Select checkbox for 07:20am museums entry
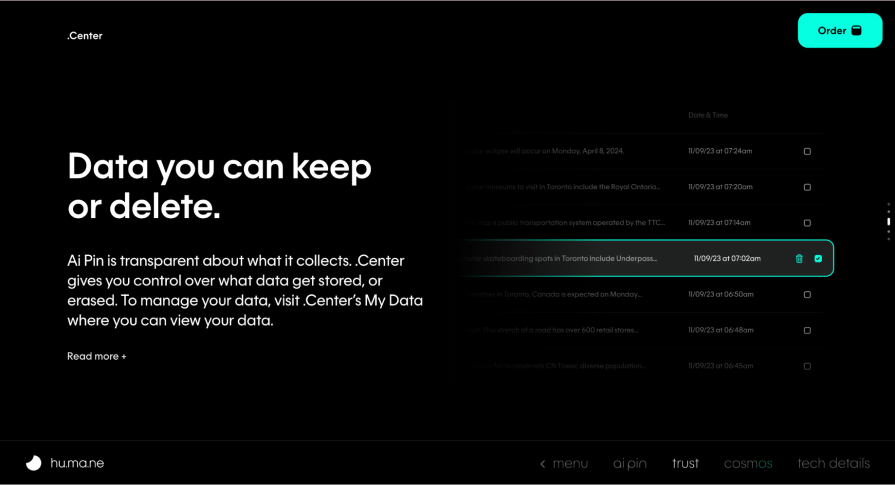 pos(807,187)
